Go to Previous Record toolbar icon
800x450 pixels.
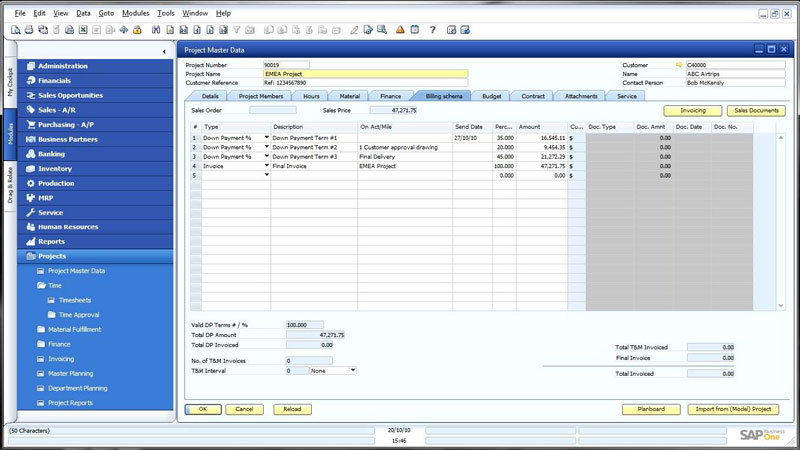coord(197,30)
